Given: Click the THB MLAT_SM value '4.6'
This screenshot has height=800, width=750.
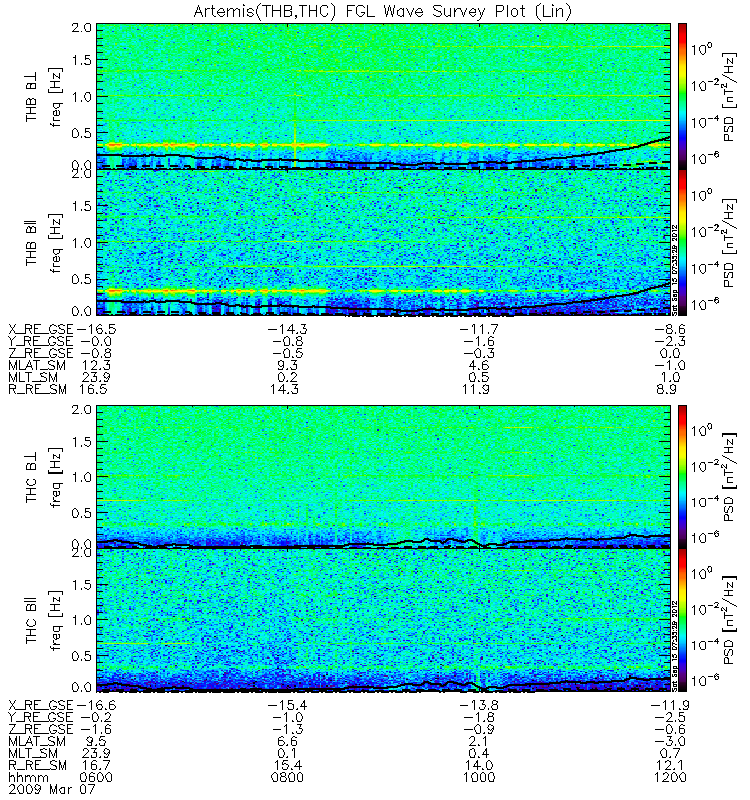Looking at the screenshot, I should coord(479,365).
